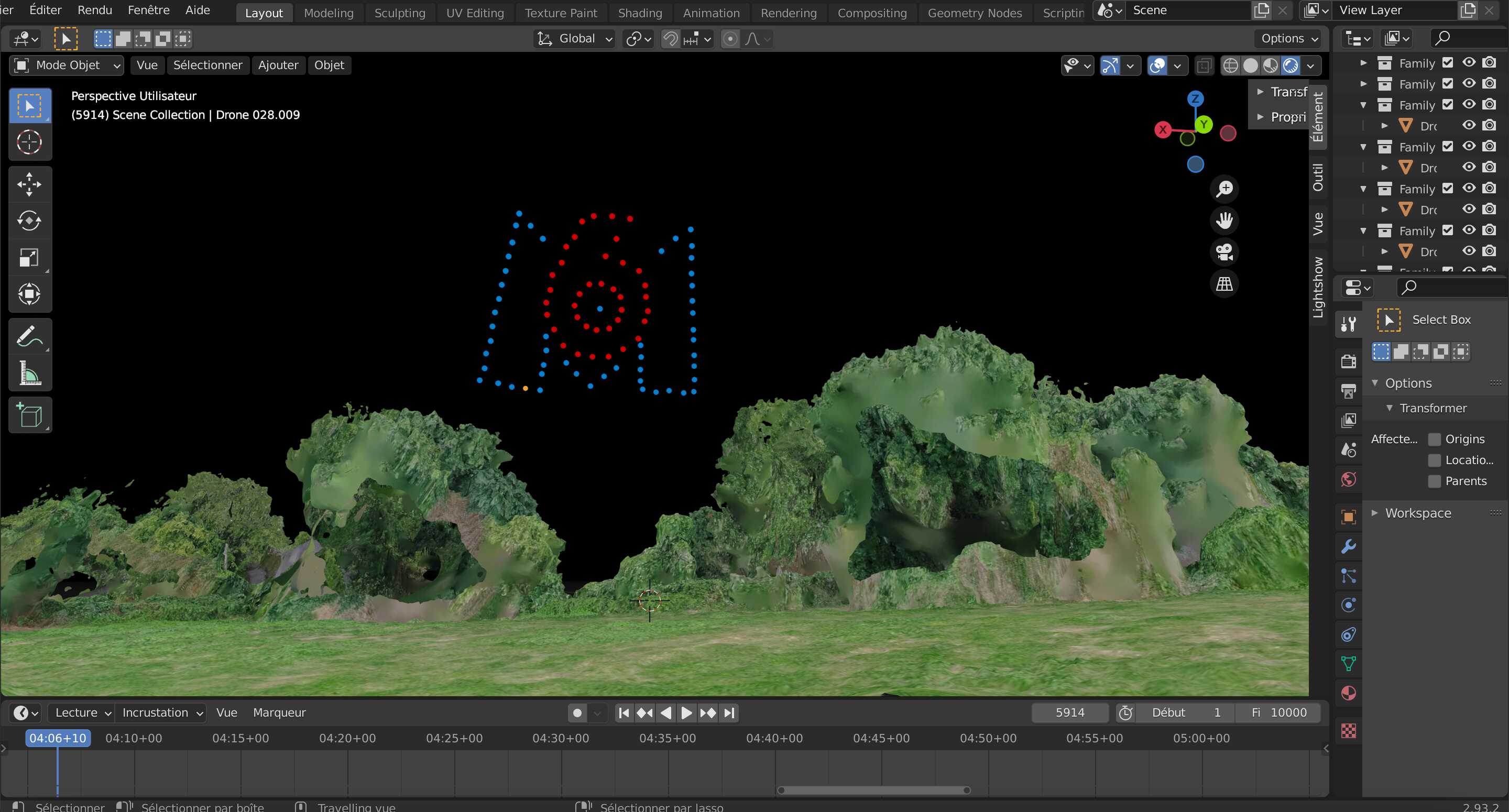The height and width of the screenshot is (812, 1509).
Task: Expand the Workspace panel
Action: pos(1375,513)
